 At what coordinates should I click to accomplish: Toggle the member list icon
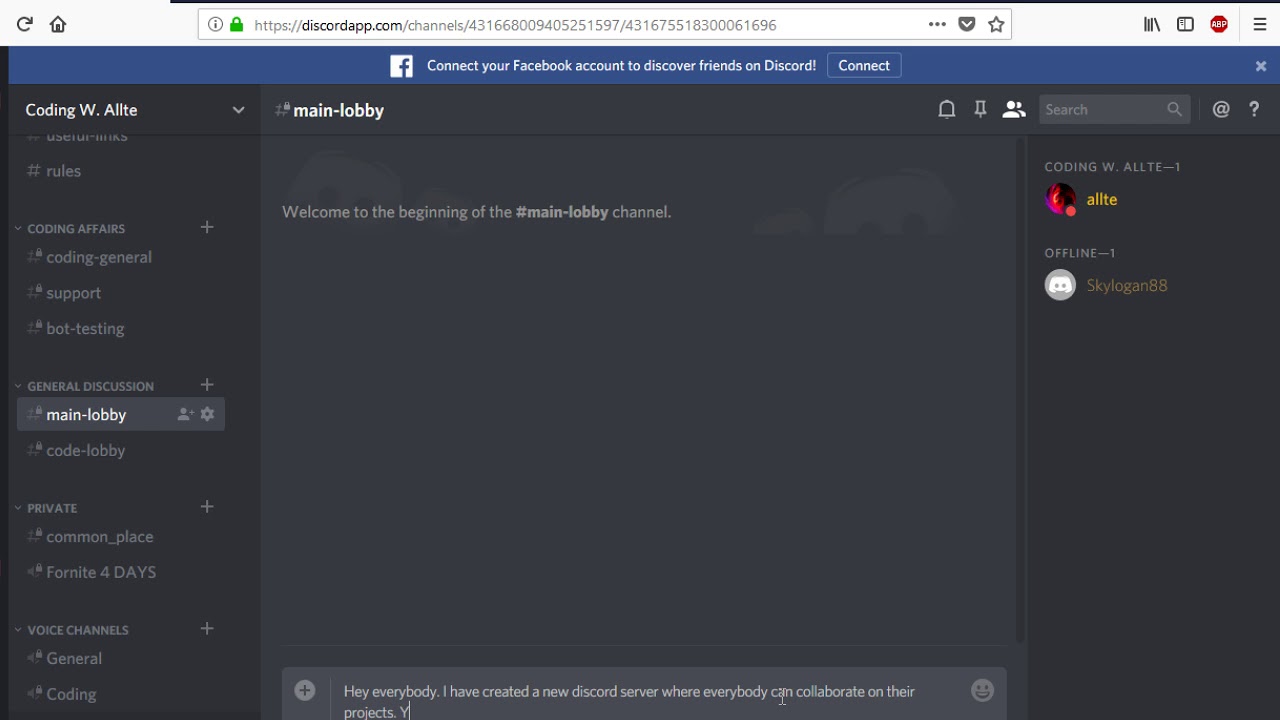[1014, 110]
